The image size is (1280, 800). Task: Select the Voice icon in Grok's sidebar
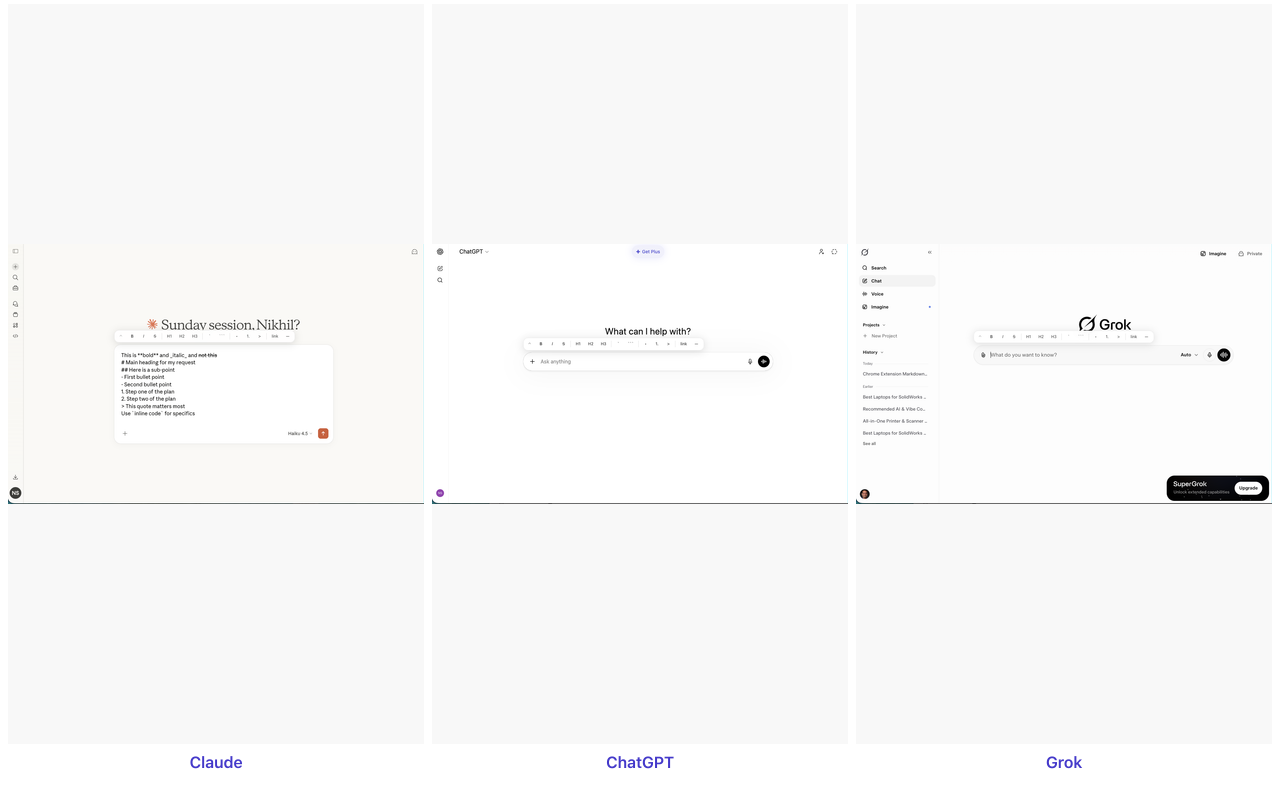pos(876,294)
